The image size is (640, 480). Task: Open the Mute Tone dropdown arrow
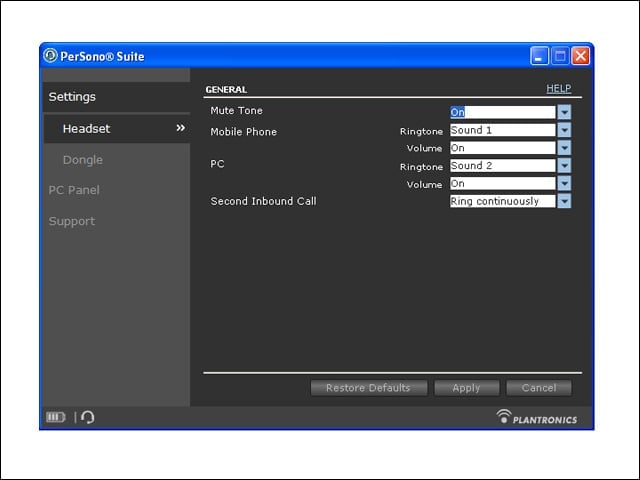coord(564,112)
